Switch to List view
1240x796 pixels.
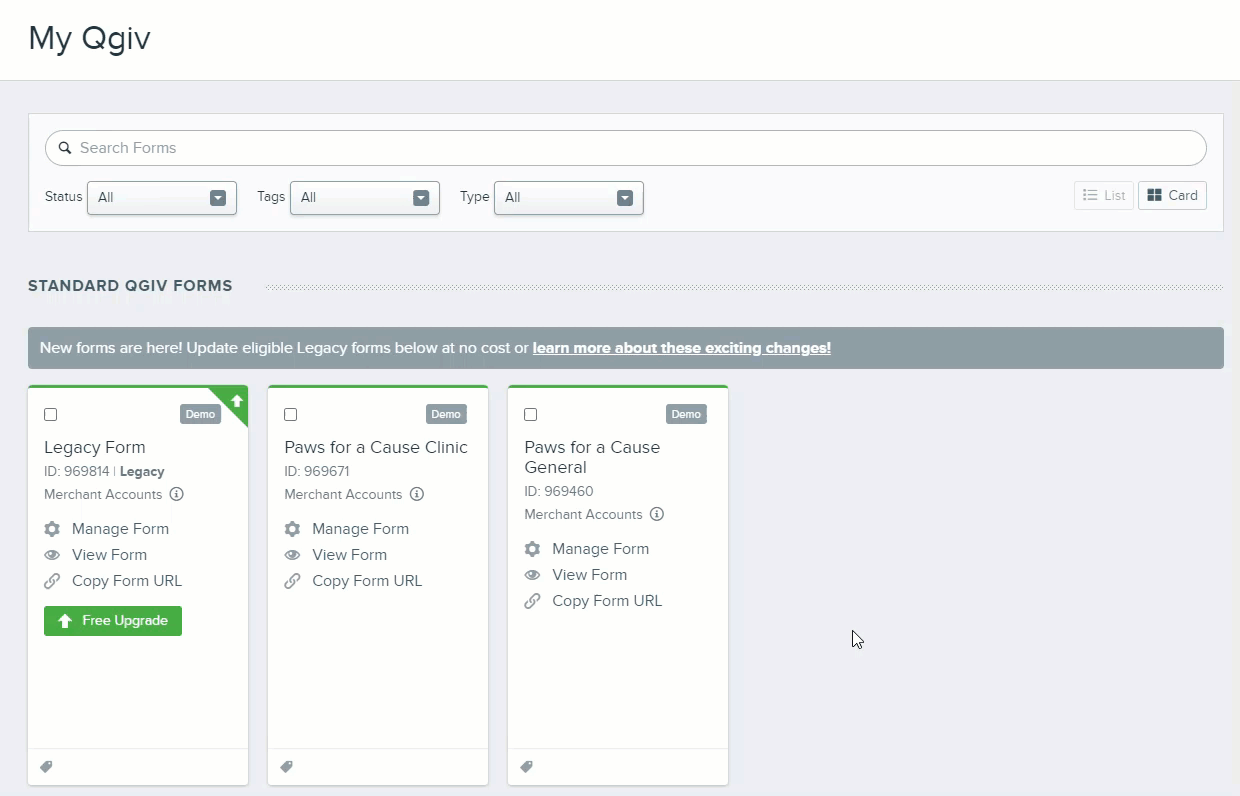tap(1104, 196)
